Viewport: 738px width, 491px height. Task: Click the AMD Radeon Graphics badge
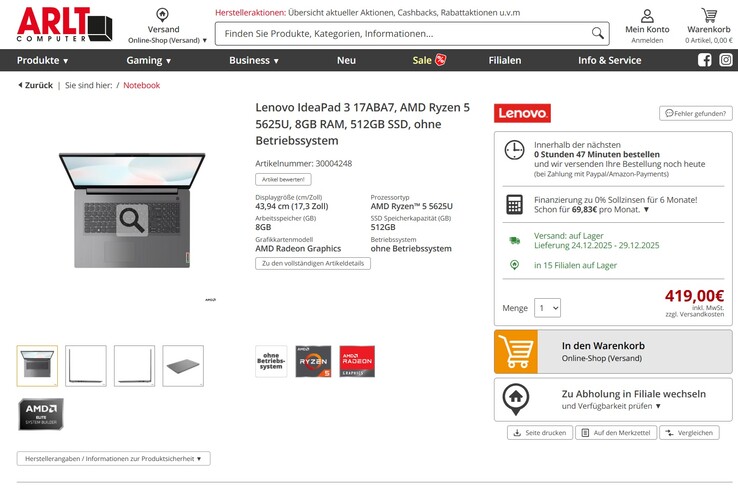tap(357, 361)
